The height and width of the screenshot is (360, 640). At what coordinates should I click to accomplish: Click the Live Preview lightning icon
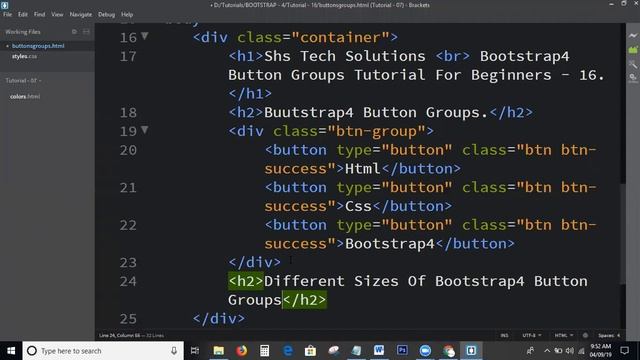pos(633,36)
